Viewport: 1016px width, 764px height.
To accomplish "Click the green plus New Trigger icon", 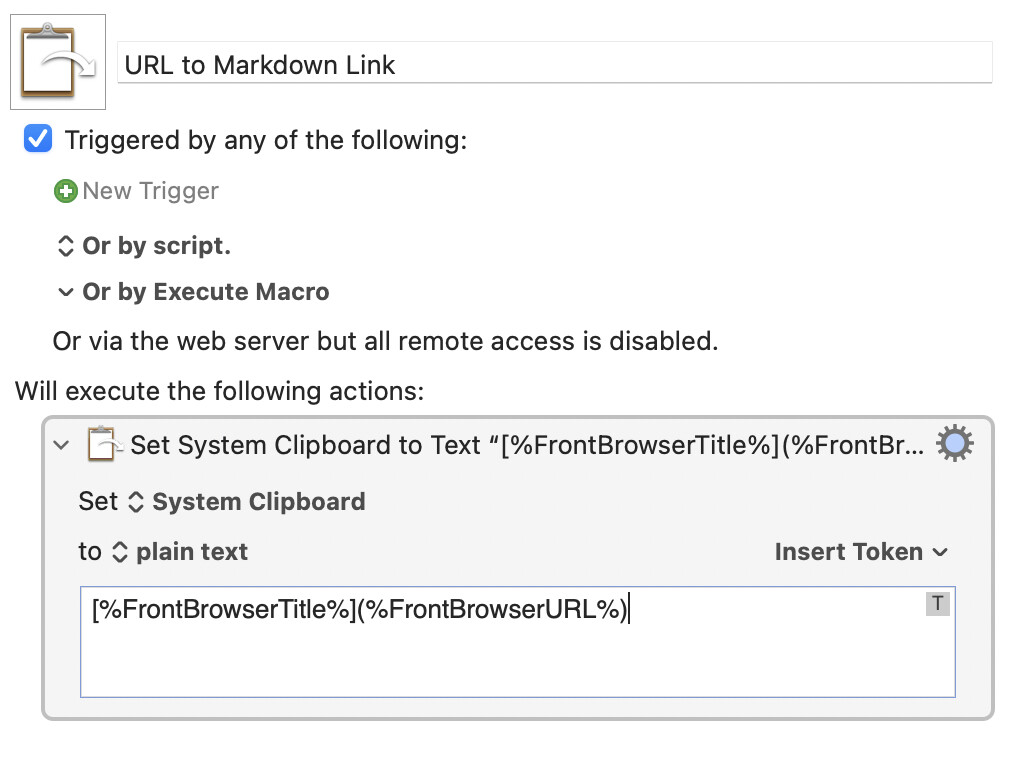I will 65,191.
